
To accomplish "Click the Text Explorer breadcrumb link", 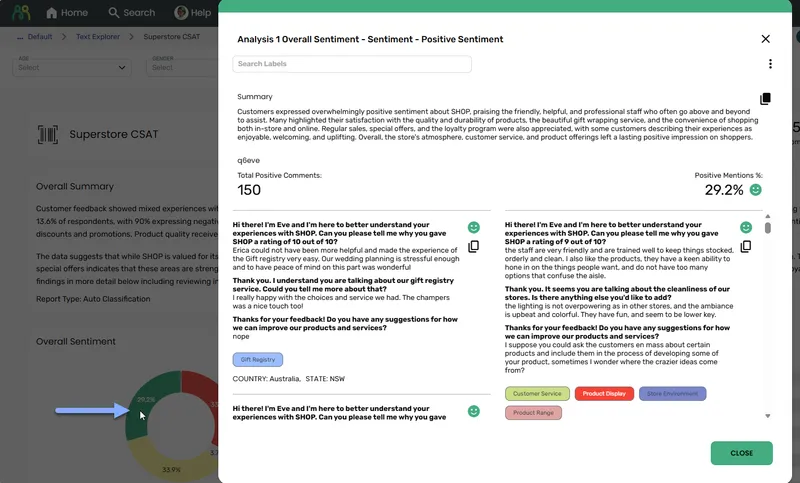I will click(97, 37).
